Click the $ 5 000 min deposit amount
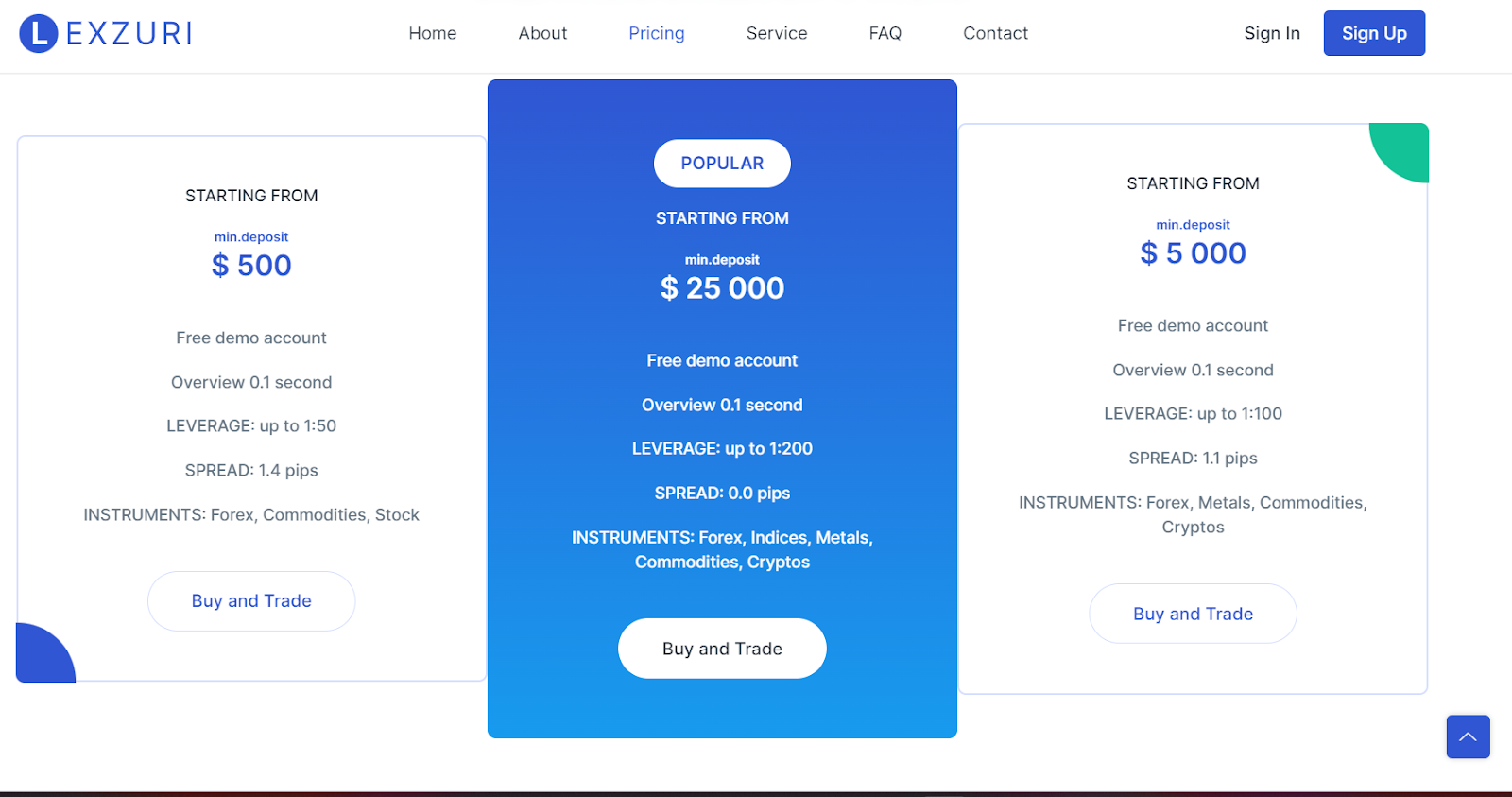This screenshot has height=797, width=1512. click(x=1193, y=253)
